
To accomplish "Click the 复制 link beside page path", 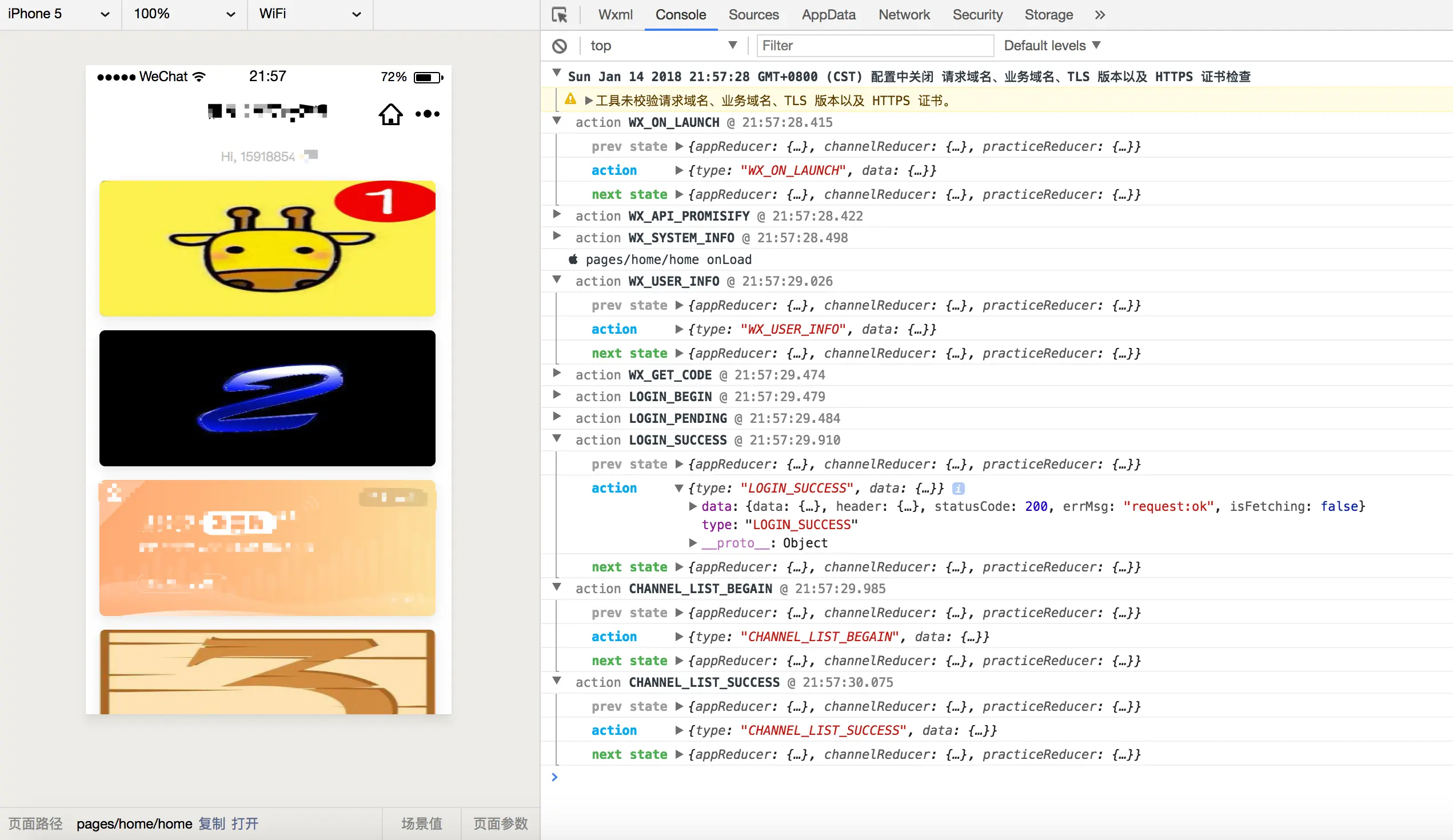I will point(211,823).
